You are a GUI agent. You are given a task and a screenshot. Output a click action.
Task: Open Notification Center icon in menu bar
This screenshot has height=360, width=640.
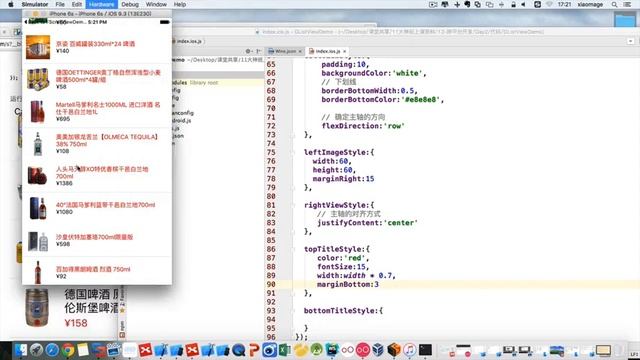pos(627,4)
